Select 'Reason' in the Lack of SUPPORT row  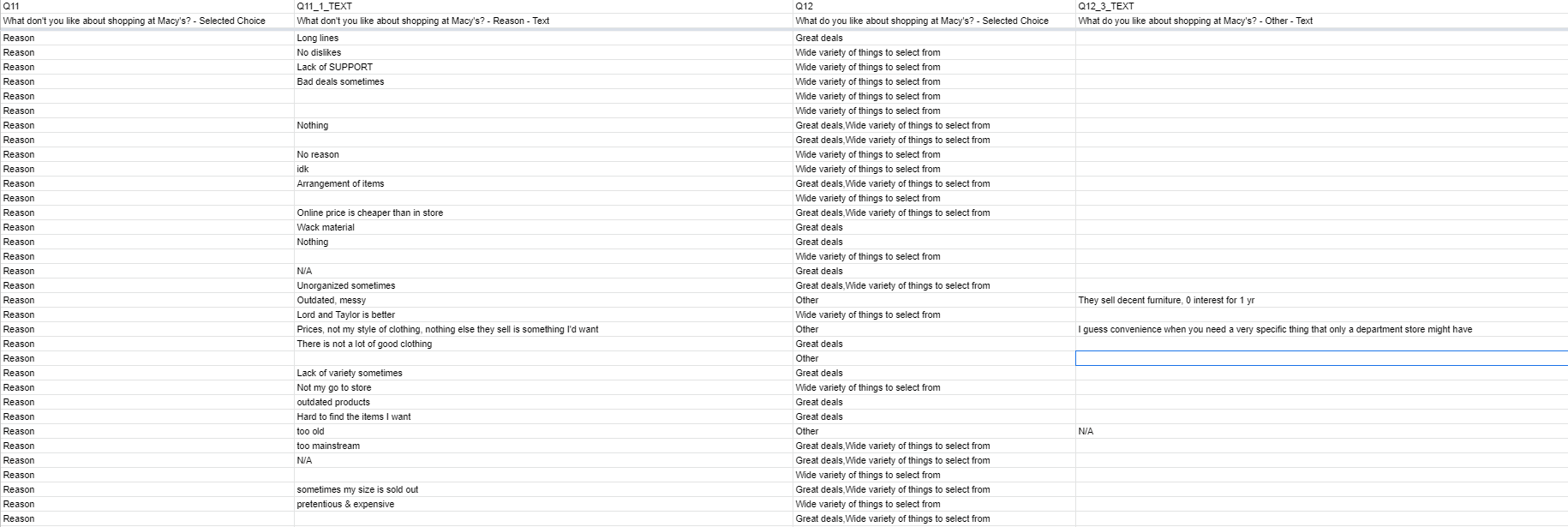(x=147, y=67)
